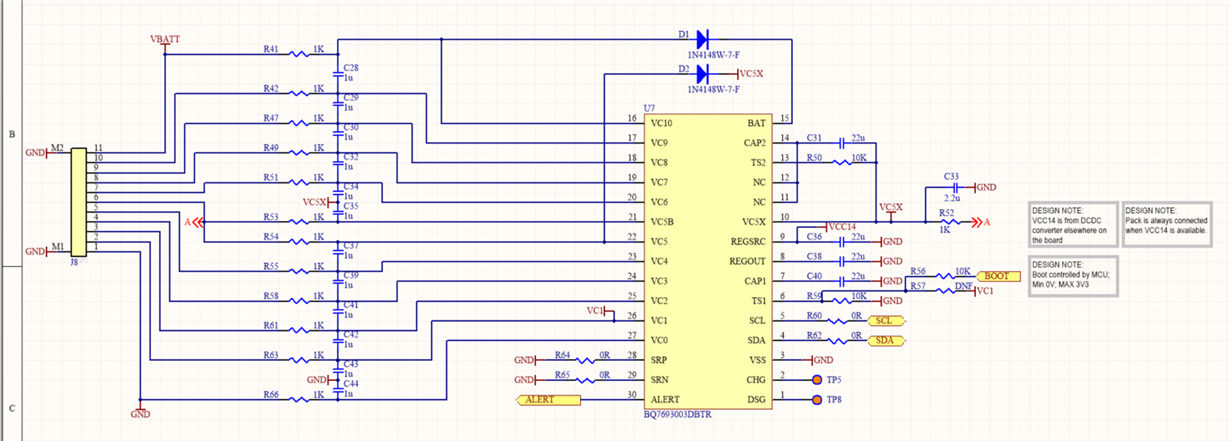The width and height of the screenshot is (1230, 441).
Task: Select the R54 resistor symbol
Action: pyautogui.click(x=301, y=241)
